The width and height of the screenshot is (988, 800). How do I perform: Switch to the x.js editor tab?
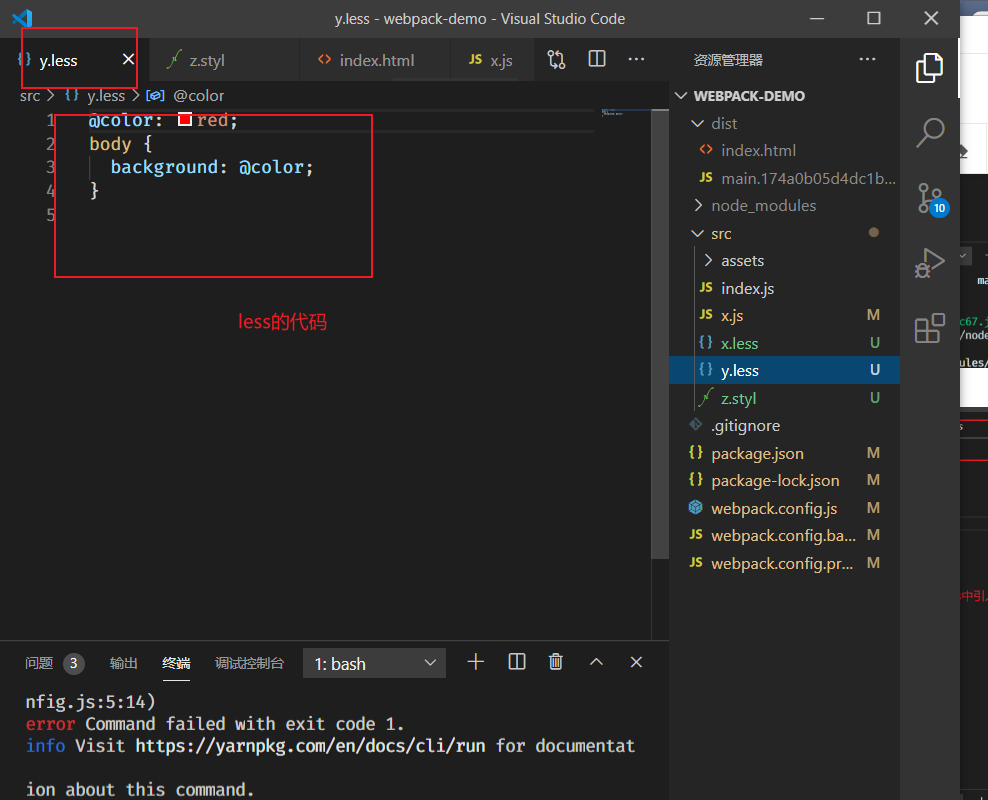coord(493,60)
